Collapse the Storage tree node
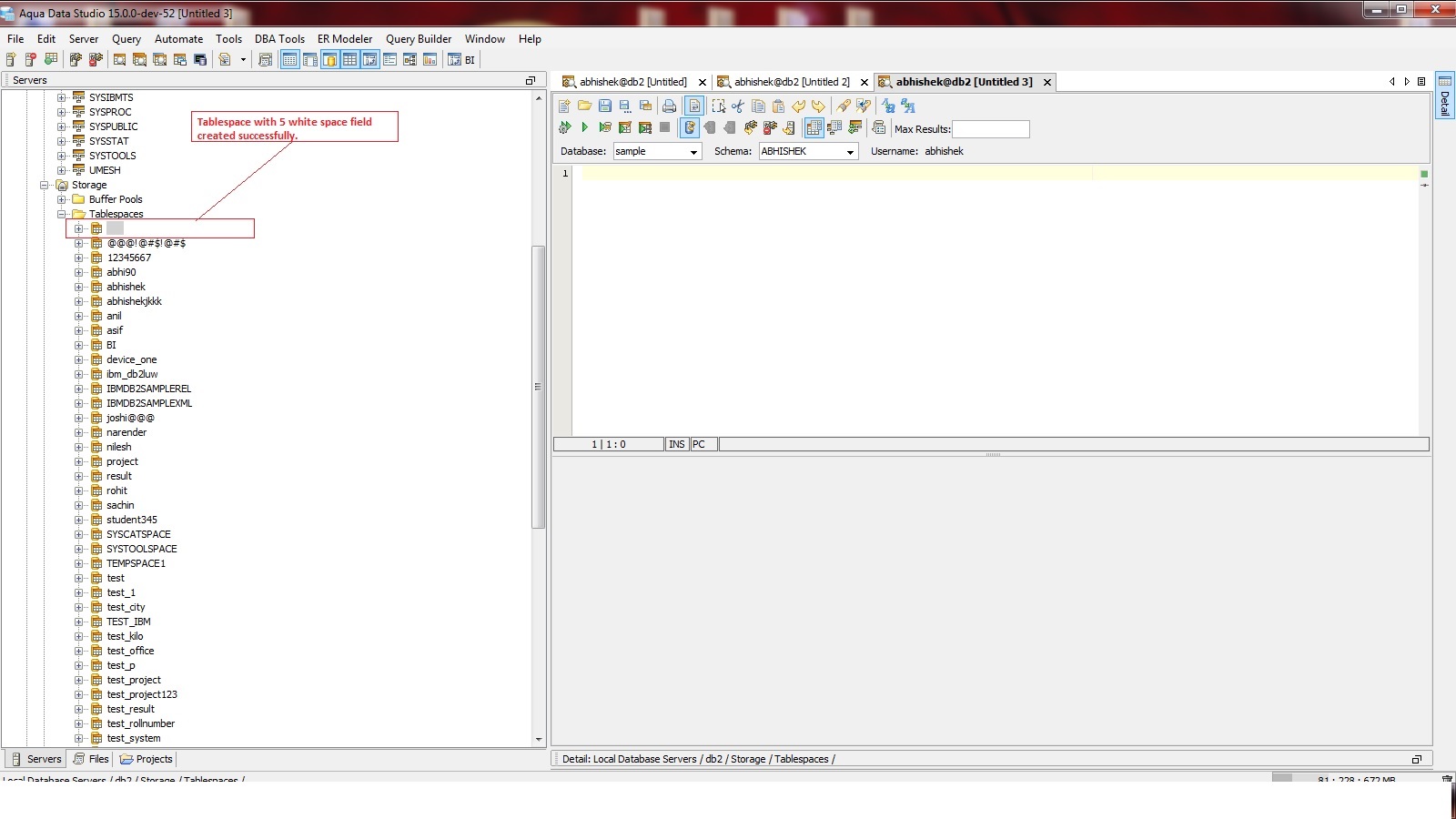This screenshot has height=819, width=1456. [x=45, y=186]
